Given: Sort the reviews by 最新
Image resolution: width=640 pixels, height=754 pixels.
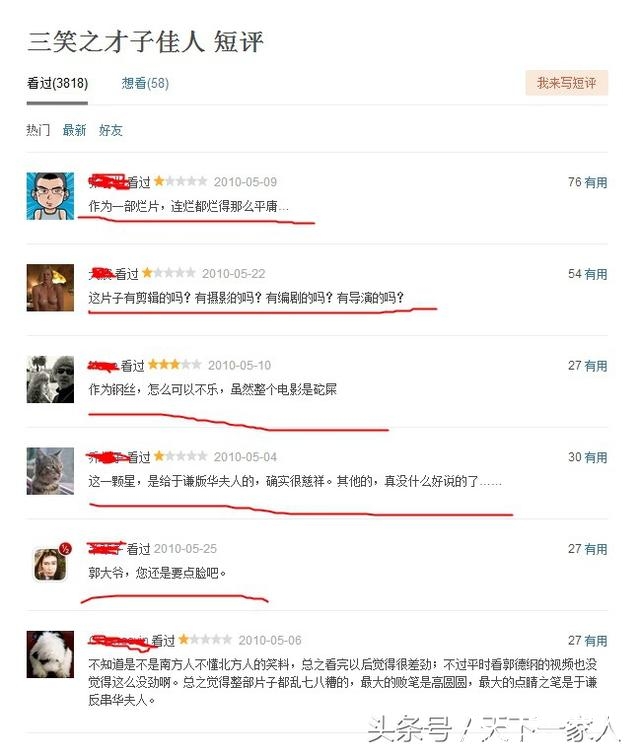Looking at the screenshot, I should pyautogui.click(x=75, y=130).
